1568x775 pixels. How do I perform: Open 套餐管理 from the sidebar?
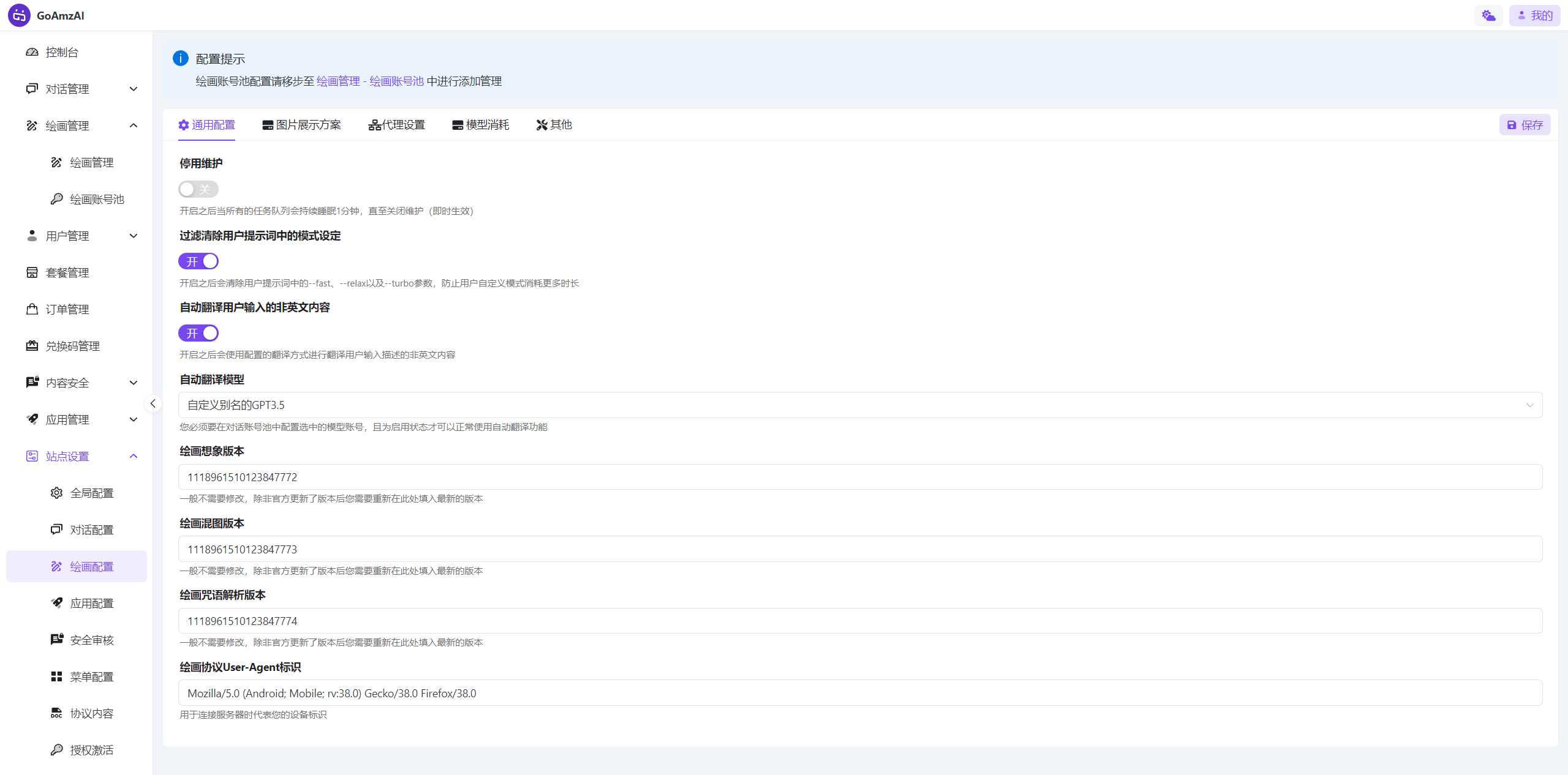click(67, 272)
